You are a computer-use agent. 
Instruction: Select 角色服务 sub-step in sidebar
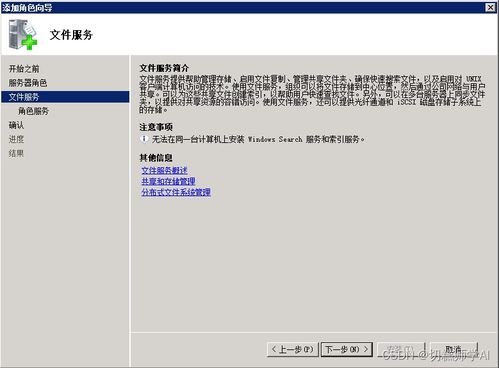[33, 111]
